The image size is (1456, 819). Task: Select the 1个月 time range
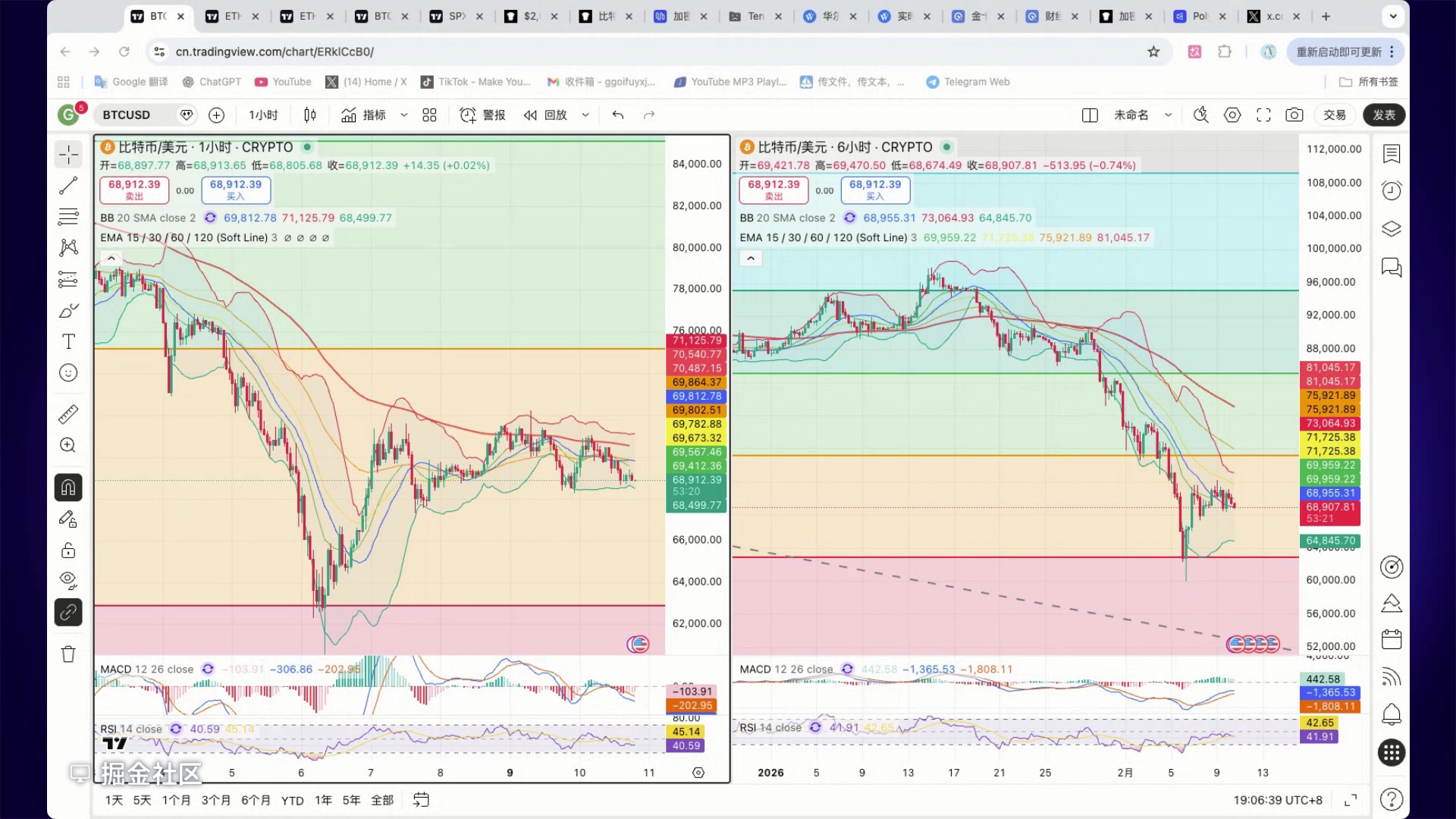coord(176,800)
